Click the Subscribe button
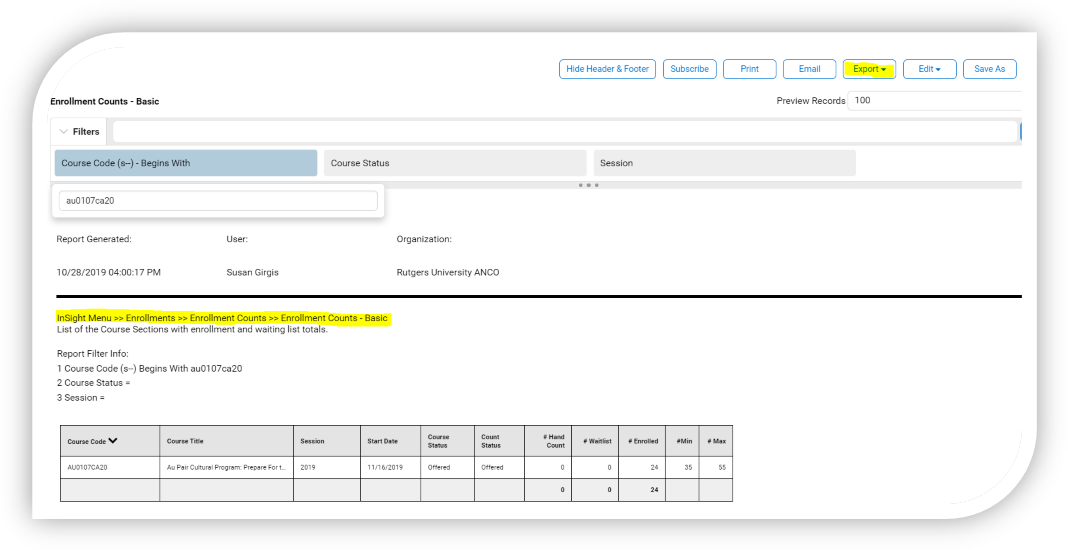Viewport: 1068px width, 550px height. point(689,69)
